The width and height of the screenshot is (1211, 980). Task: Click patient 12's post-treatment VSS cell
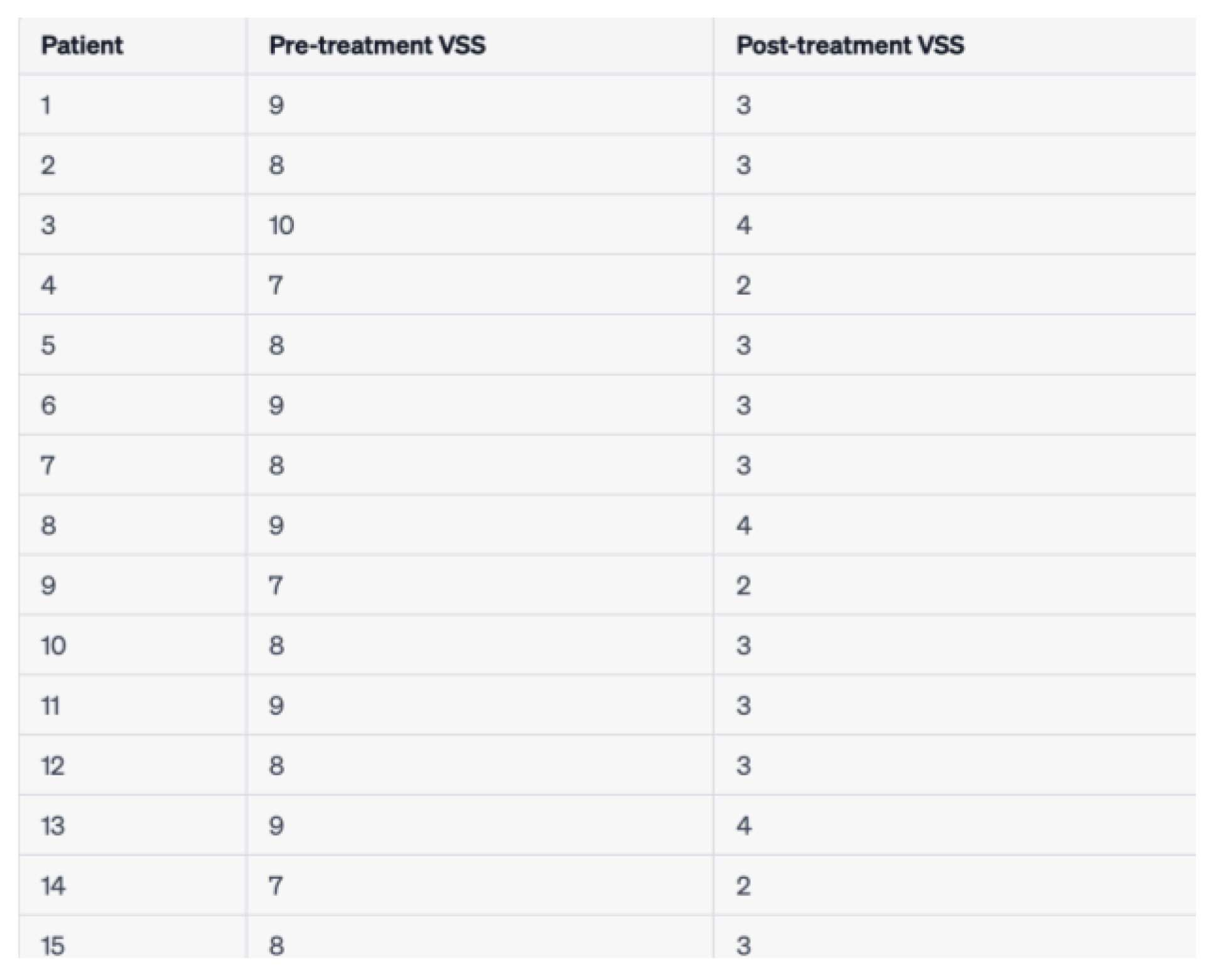pyautogui.click(x=744, y=766)
